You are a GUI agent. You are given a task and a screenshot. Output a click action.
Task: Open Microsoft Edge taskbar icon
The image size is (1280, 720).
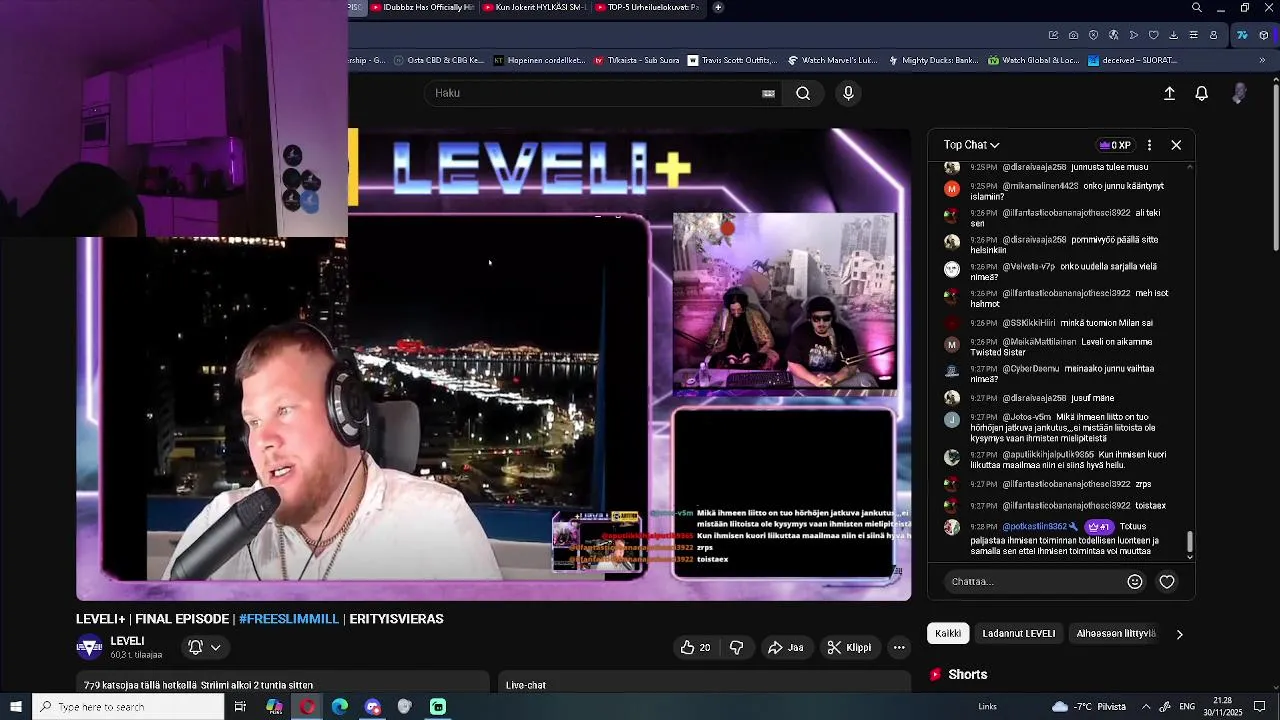coord(340,707)
